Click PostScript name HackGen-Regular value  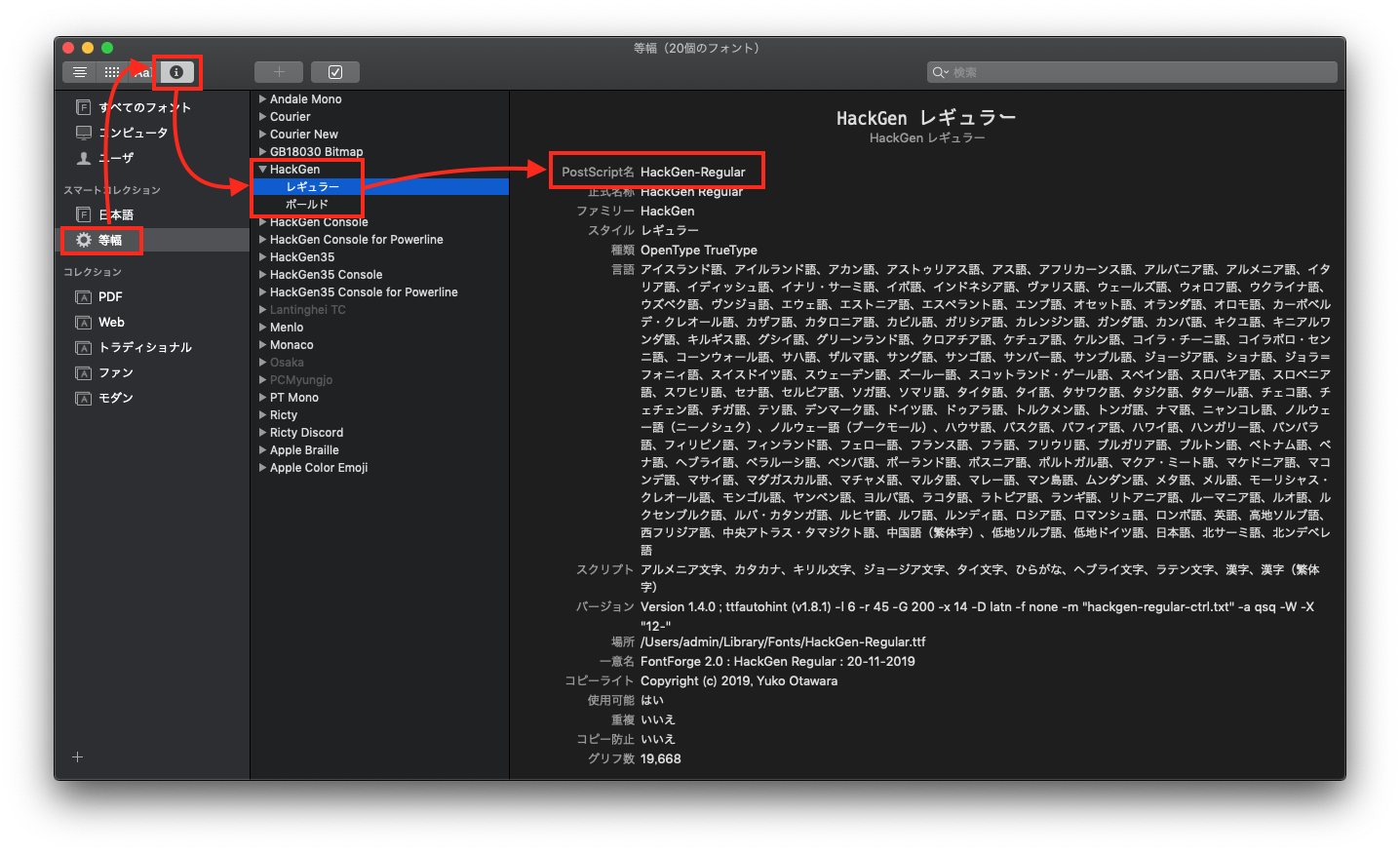[693, 172]
